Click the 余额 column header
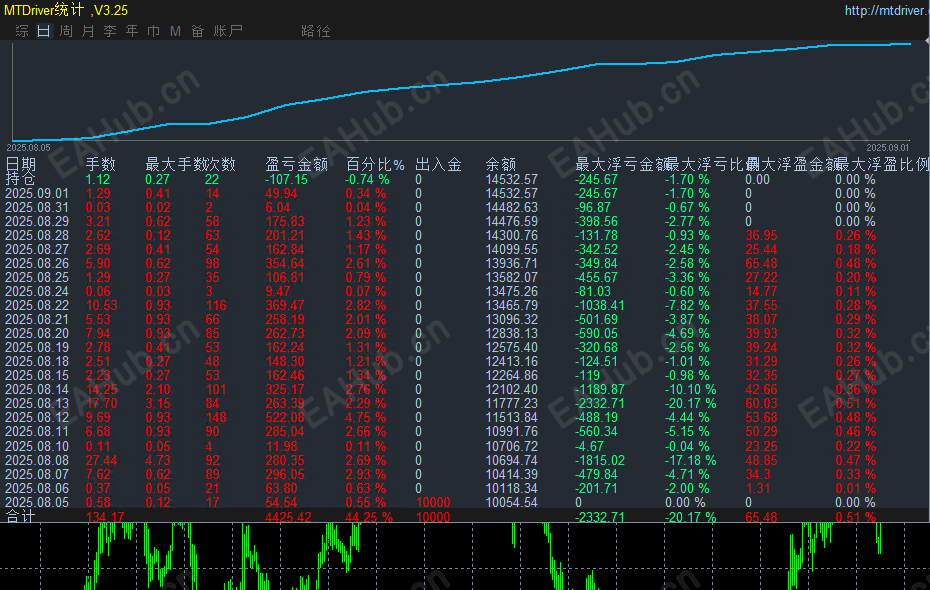 [x=501, y=164]
